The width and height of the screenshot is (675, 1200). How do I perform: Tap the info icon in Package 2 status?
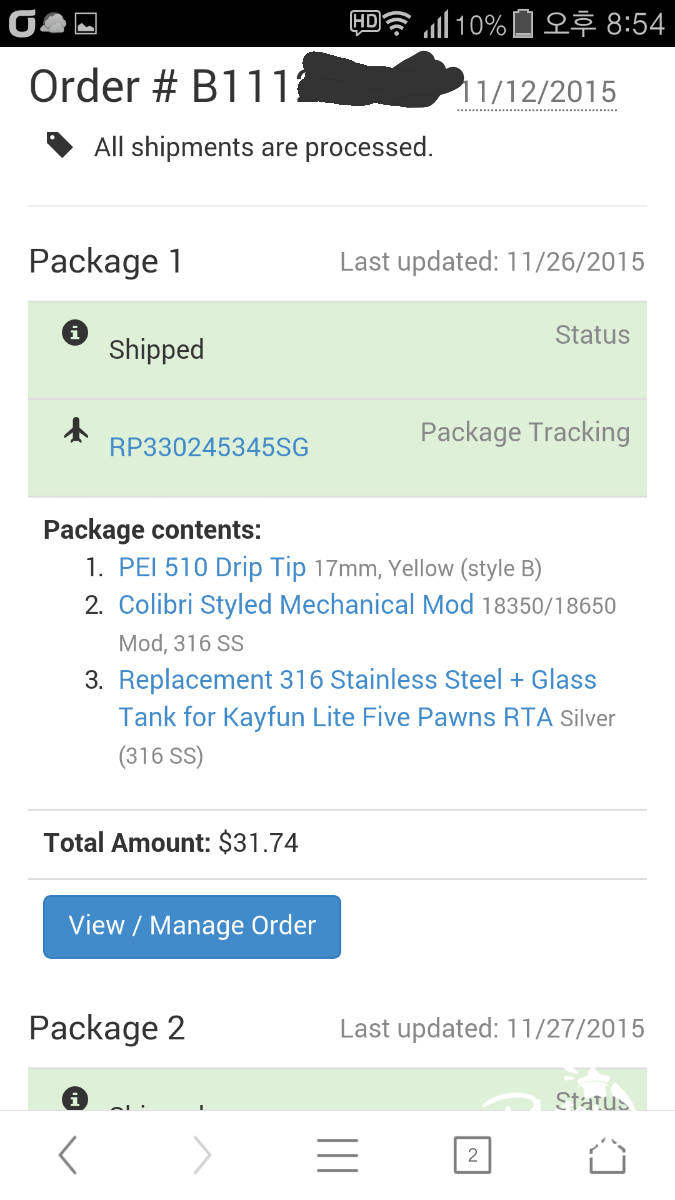coord(75,1099)
